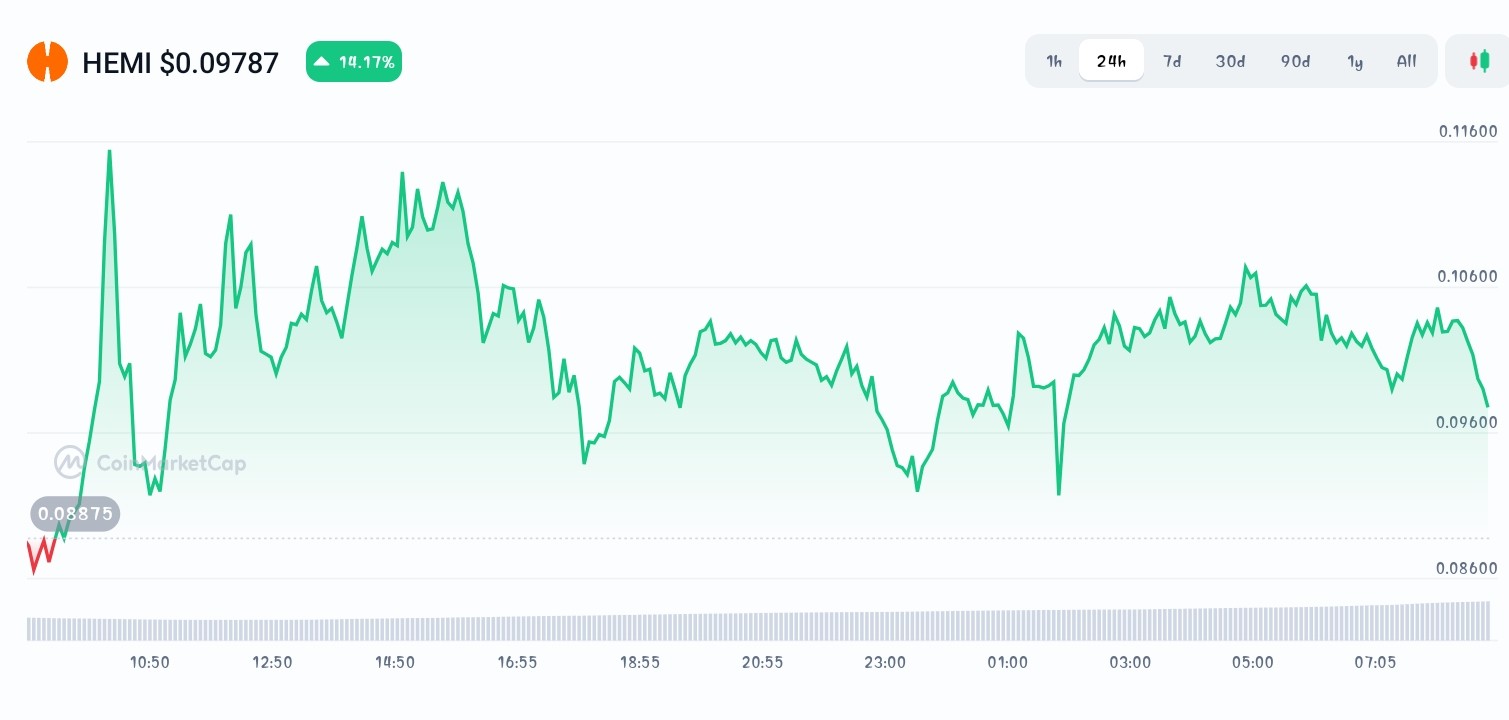Click the CoinMarketCap watermark logo
1509x720 pixels.
[x=152, y=462]
